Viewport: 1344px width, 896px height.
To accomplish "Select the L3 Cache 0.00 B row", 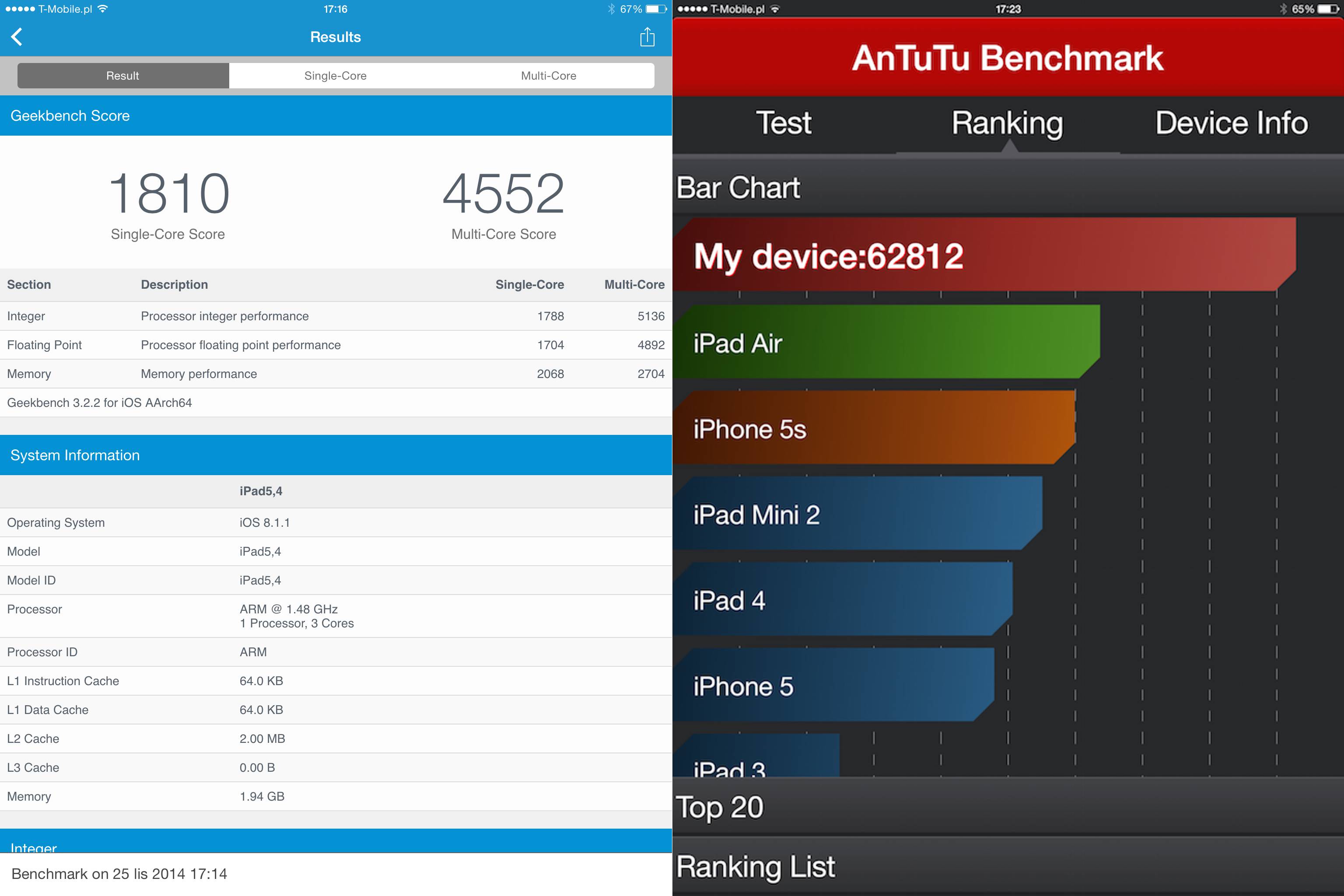I will pyautogui.click(x=336, y=767).
